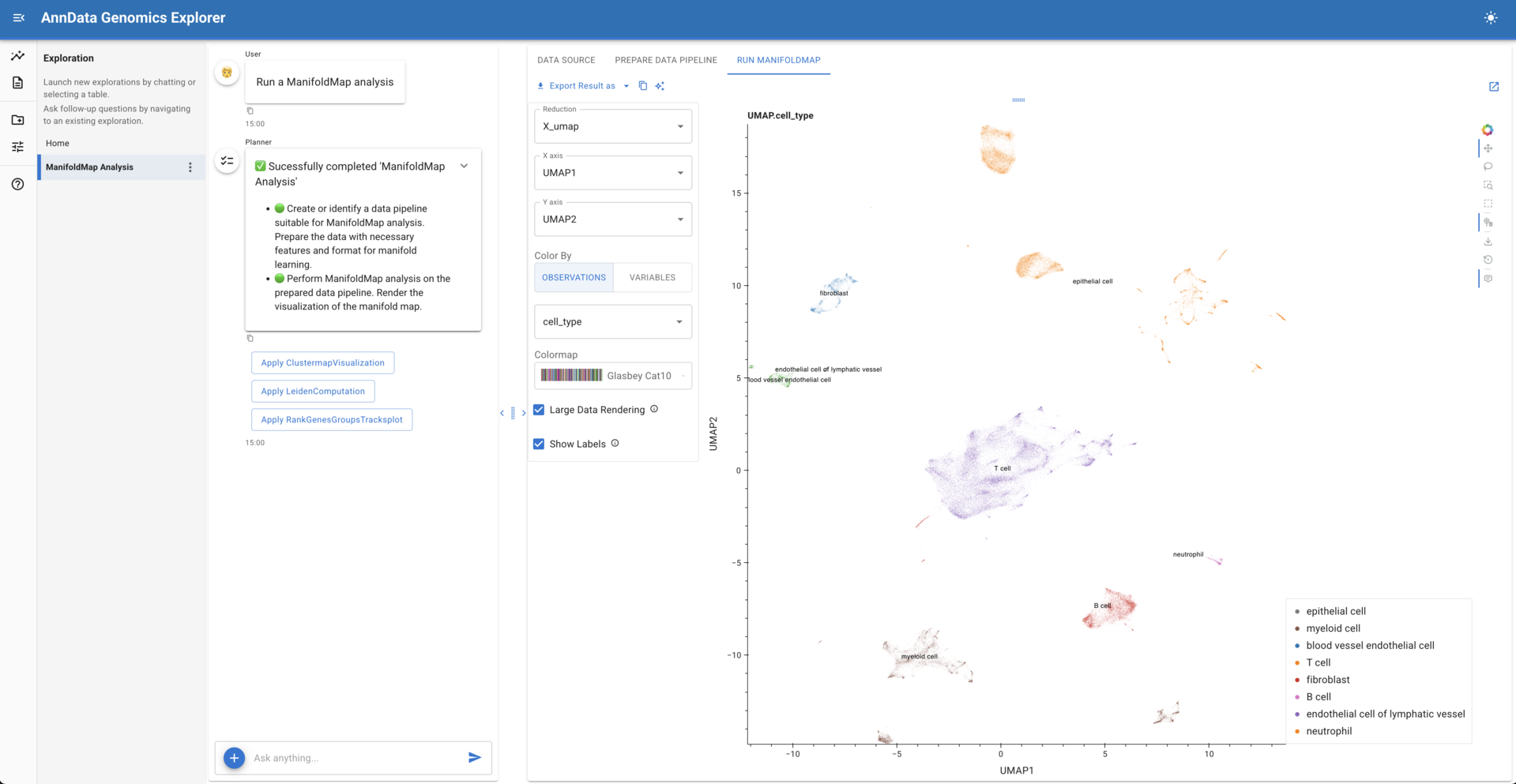Click Apply LeidenComputation button
The image size is (1516, 784).
[313, 392]
